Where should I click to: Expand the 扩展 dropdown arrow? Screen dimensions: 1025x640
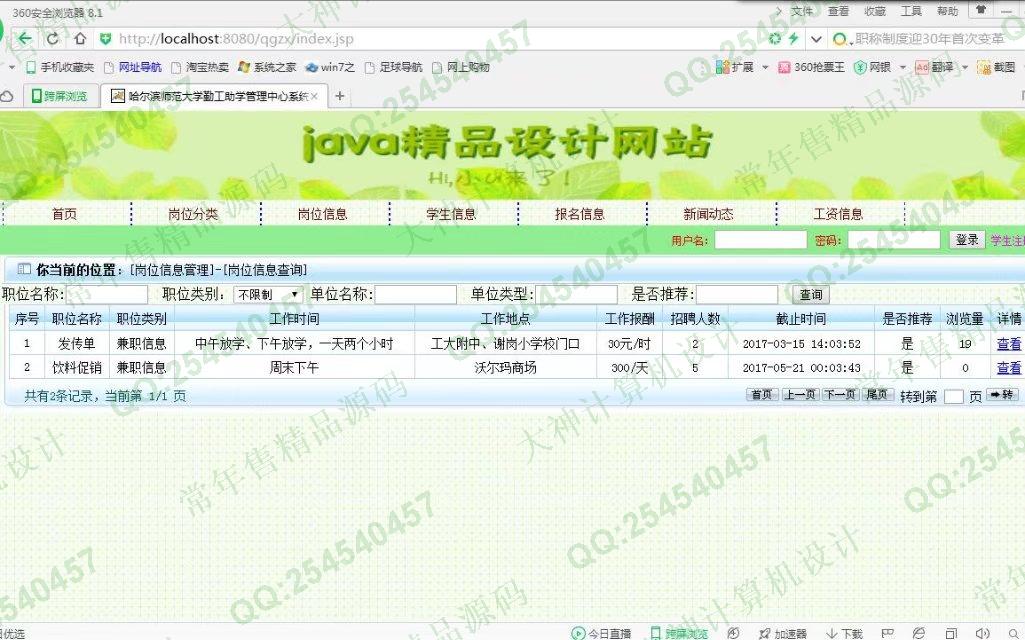coord(765,67)
